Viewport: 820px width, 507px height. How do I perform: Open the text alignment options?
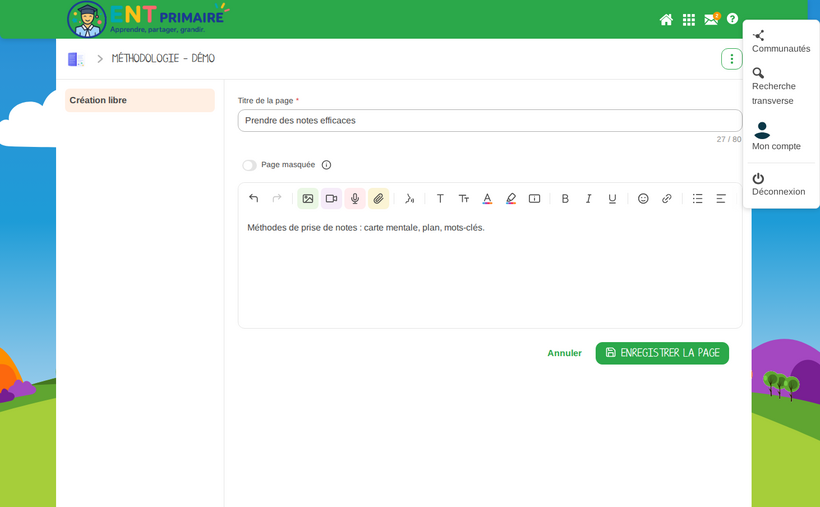point(721,198)
